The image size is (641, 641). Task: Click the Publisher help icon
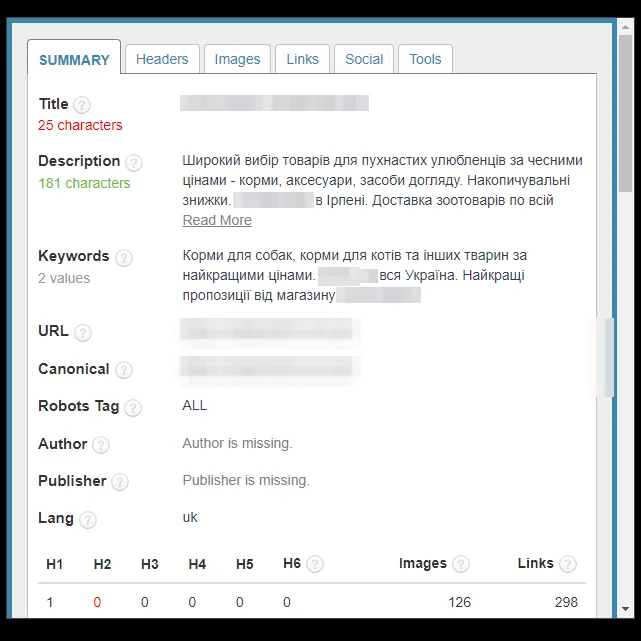click(x=120, y=482)
